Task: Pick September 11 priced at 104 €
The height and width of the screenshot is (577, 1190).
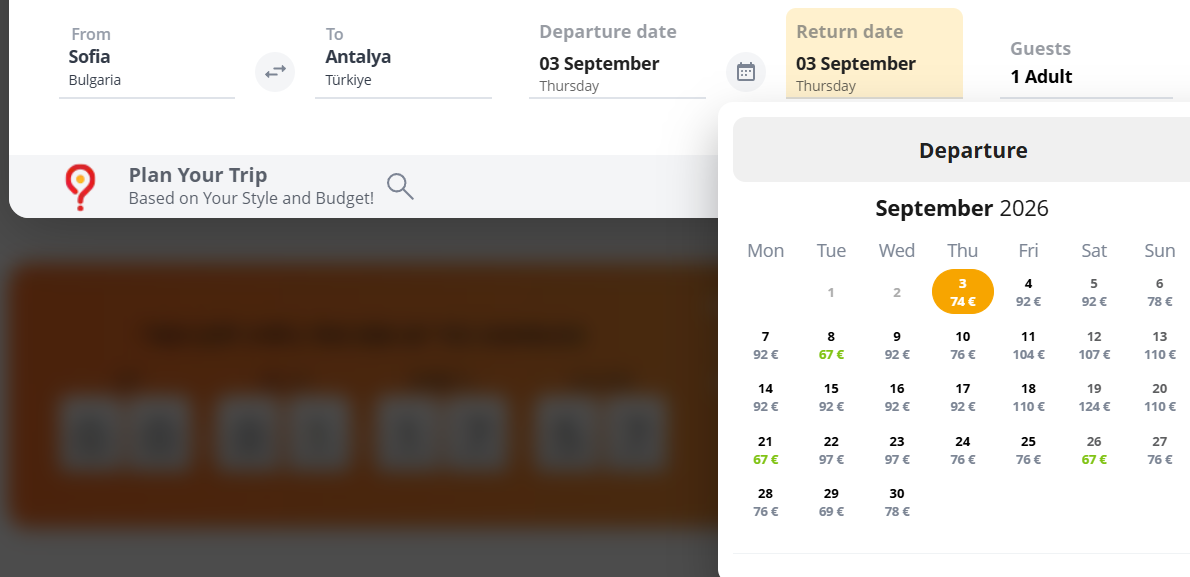Action: coord(1028,345)
